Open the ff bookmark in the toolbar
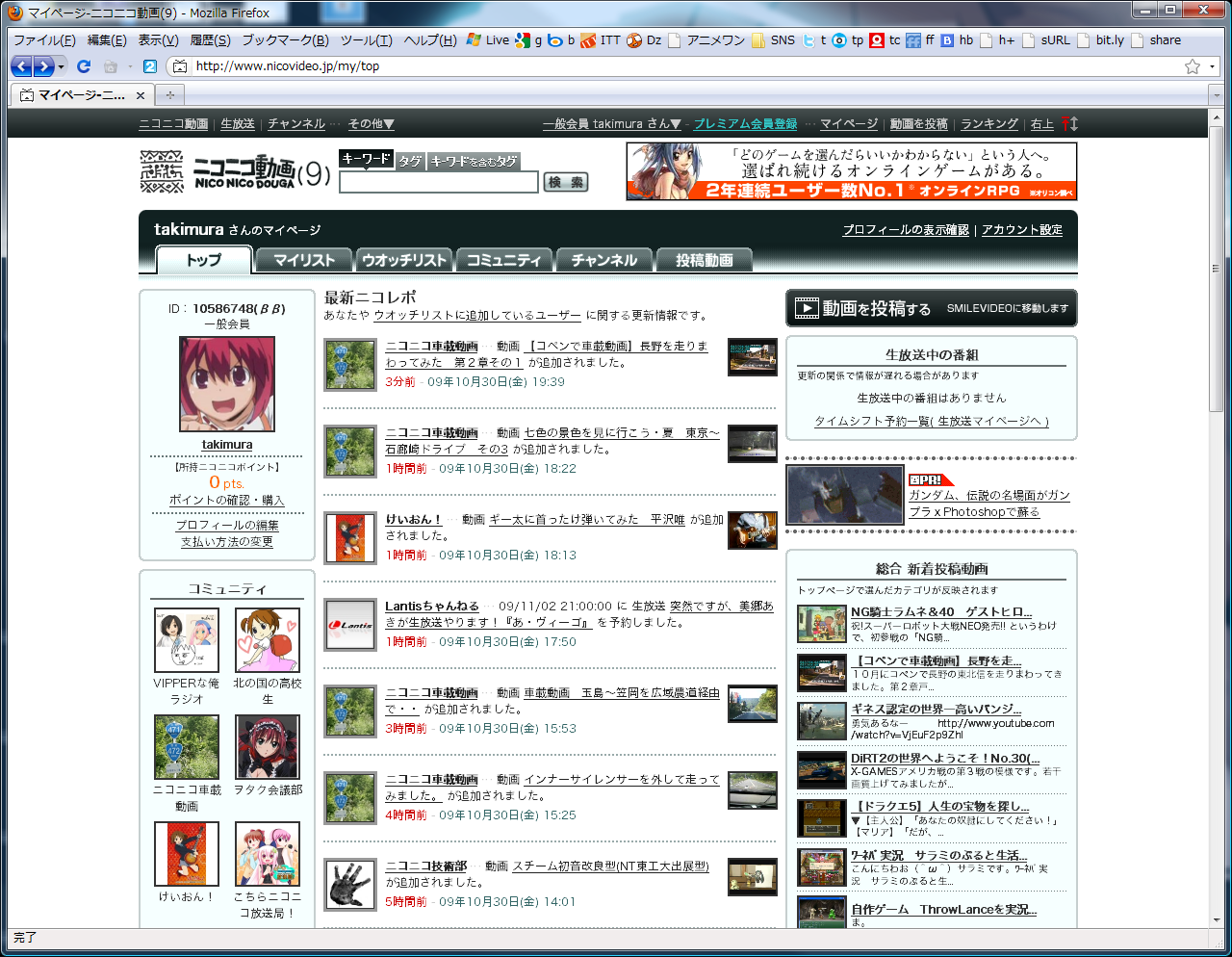This screenshot has height=957, width=1232. [x=920, y=40]
